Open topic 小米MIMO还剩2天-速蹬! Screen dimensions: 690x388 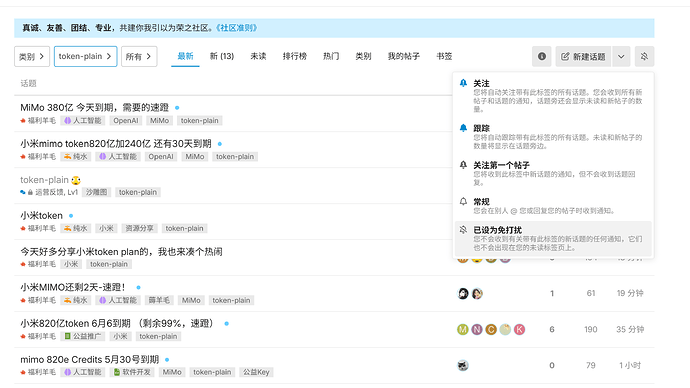(x=73, y=287)
